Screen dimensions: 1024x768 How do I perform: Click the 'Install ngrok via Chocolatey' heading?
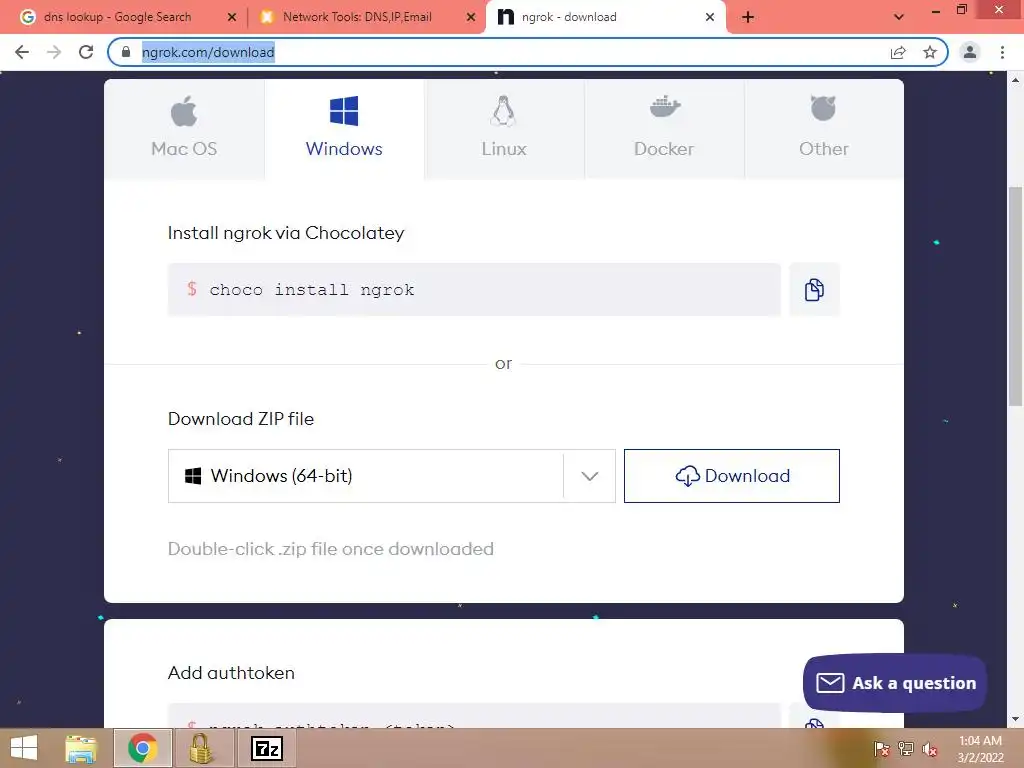(x=286, y=233)
